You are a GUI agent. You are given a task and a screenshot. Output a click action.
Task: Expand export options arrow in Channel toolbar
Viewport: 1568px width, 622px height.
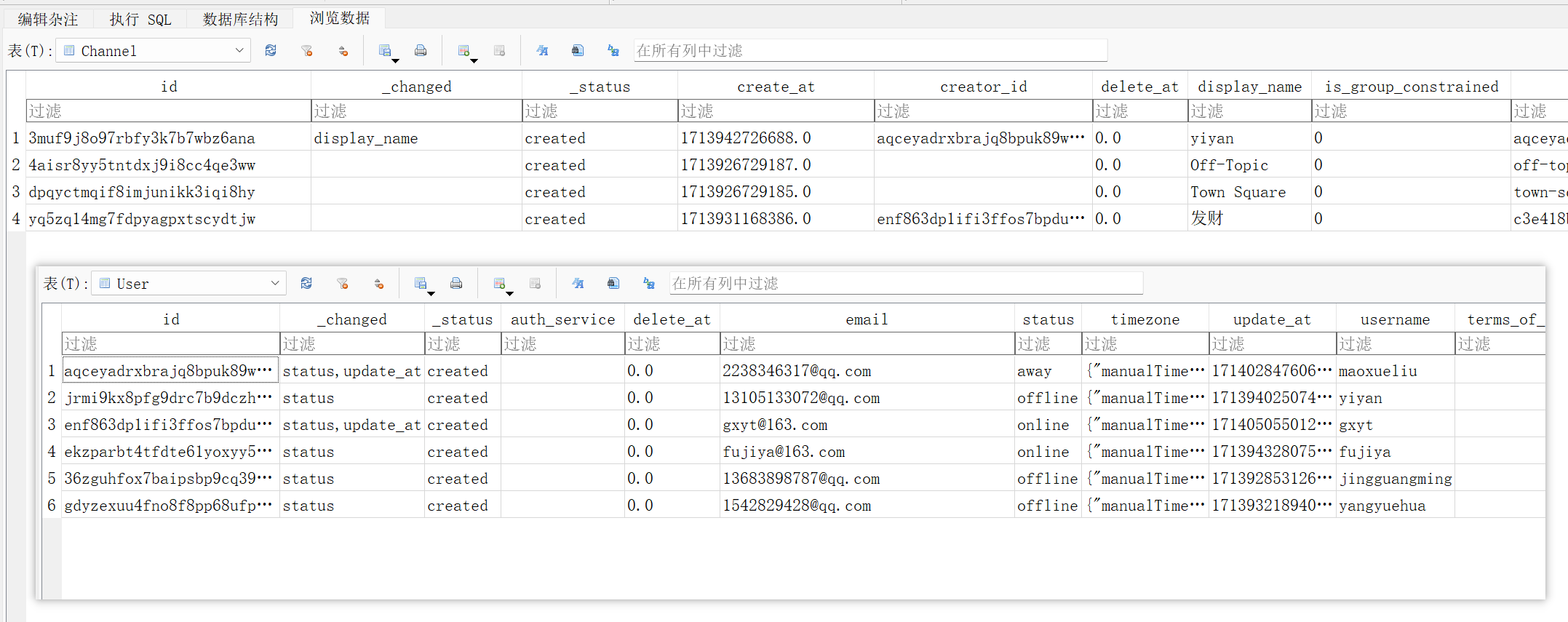point(395,60)
